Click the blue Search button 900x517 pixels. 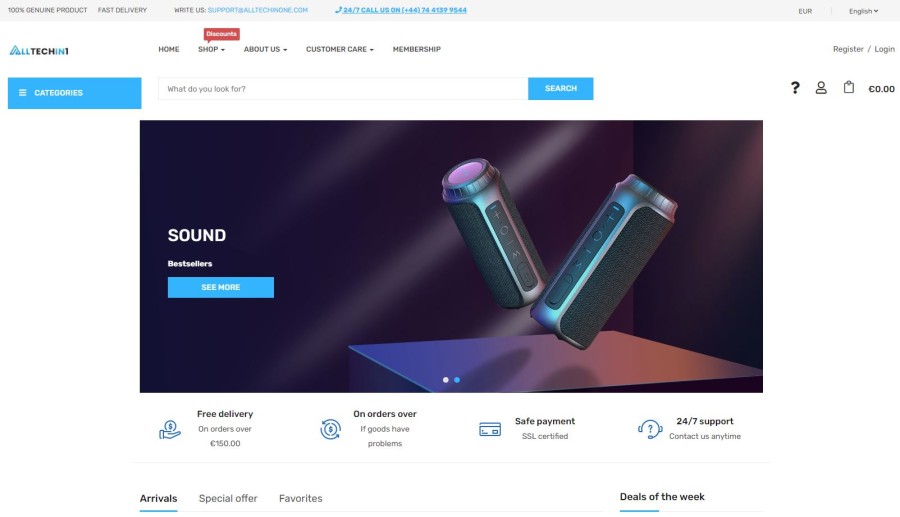[561, 88]
